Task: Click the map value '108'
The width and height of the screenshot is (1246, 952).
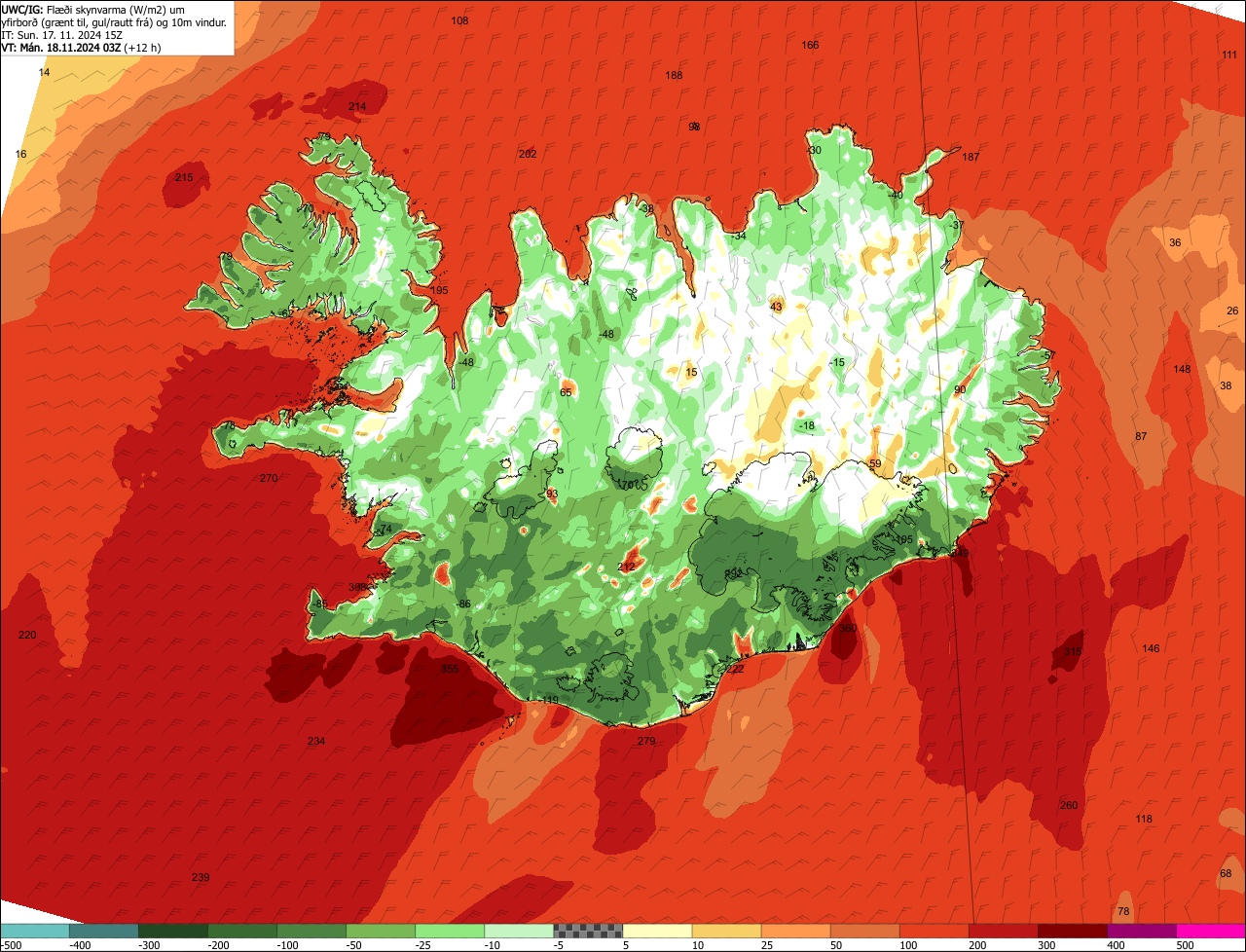Action: click(x=459, y=20)
